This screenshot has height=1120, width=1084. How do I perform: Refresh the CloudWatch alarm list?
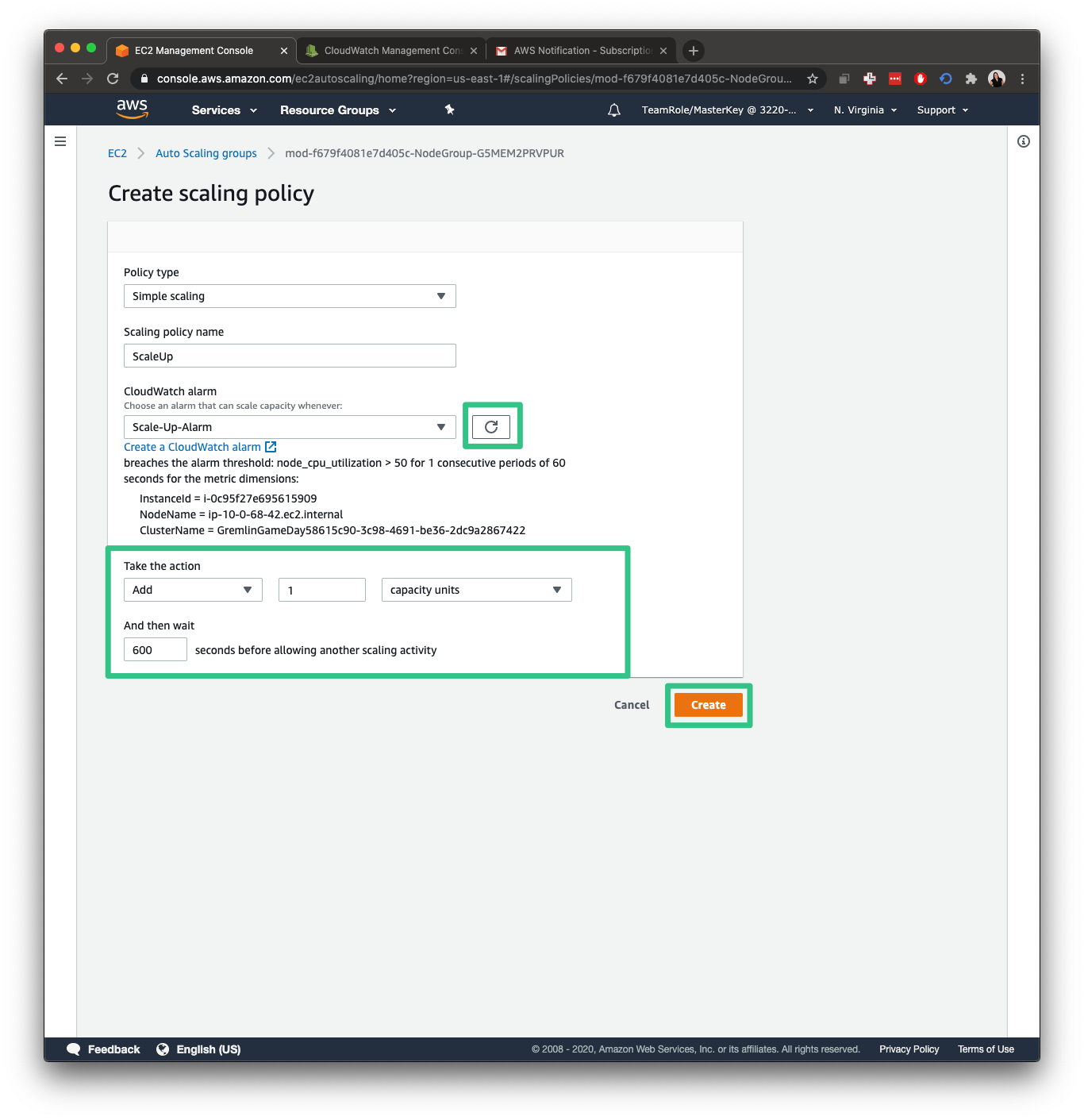click(x=491, y=427)
